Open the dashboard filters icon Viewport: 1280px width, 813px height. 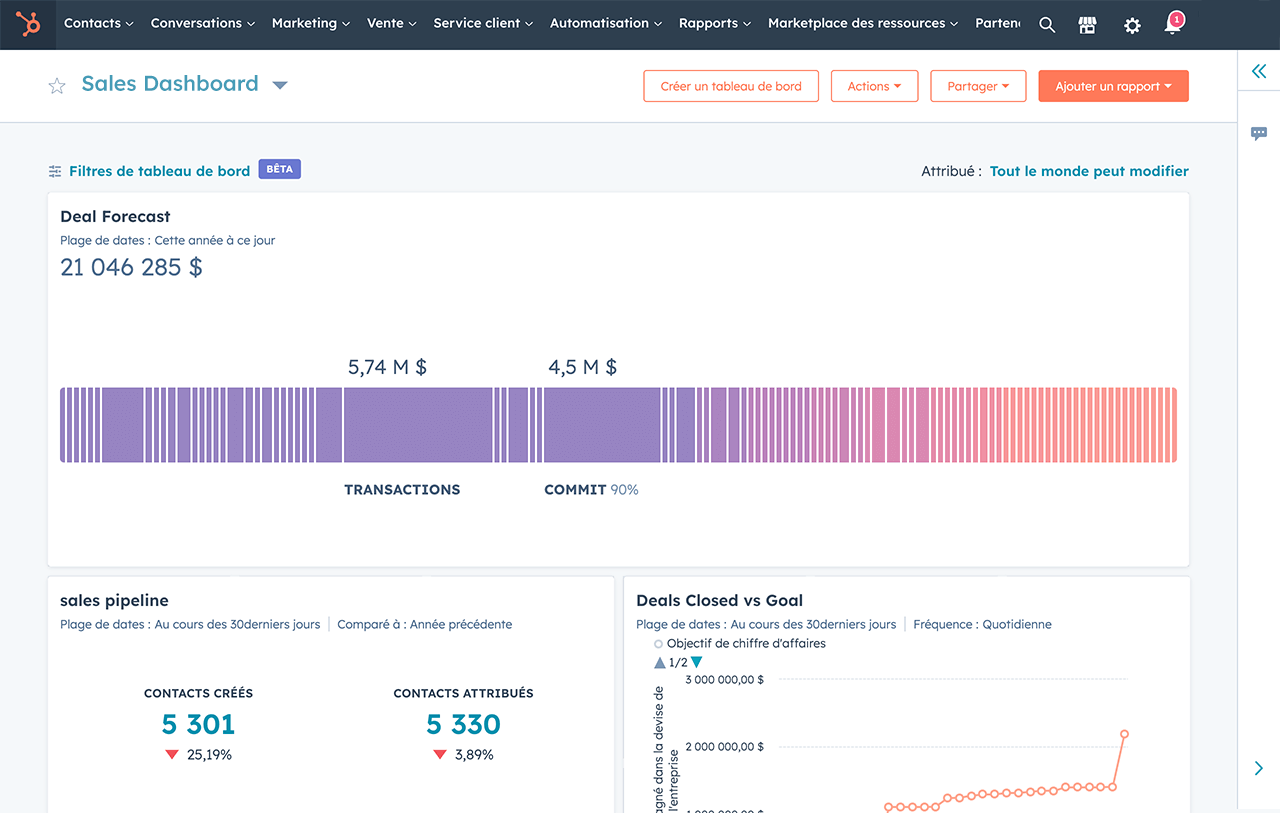[x=55, y=170]
